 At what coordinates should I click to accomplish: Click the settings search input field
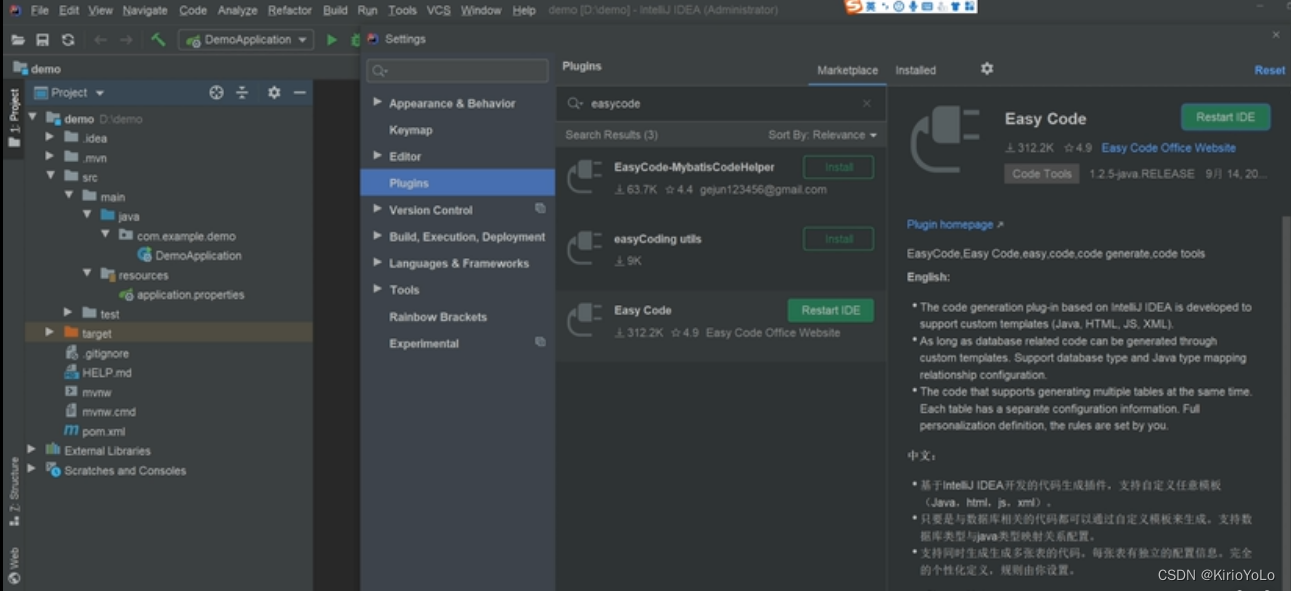click(x=457, y=70)
